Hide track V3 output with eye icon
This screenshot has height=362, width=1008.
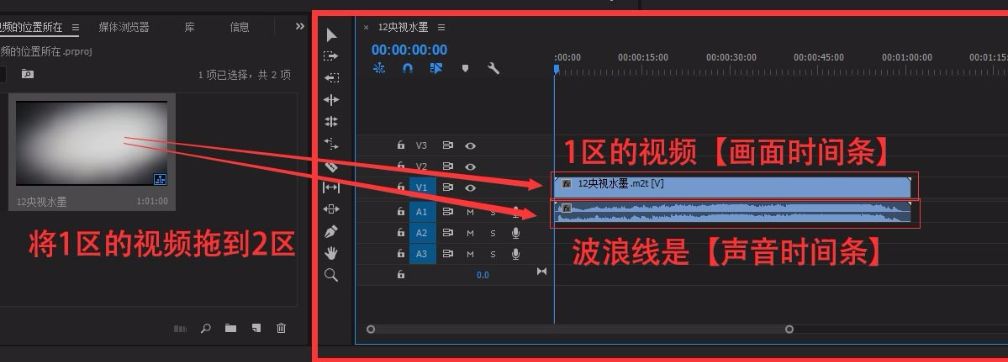pyautogui.click(x=471, y=146)
